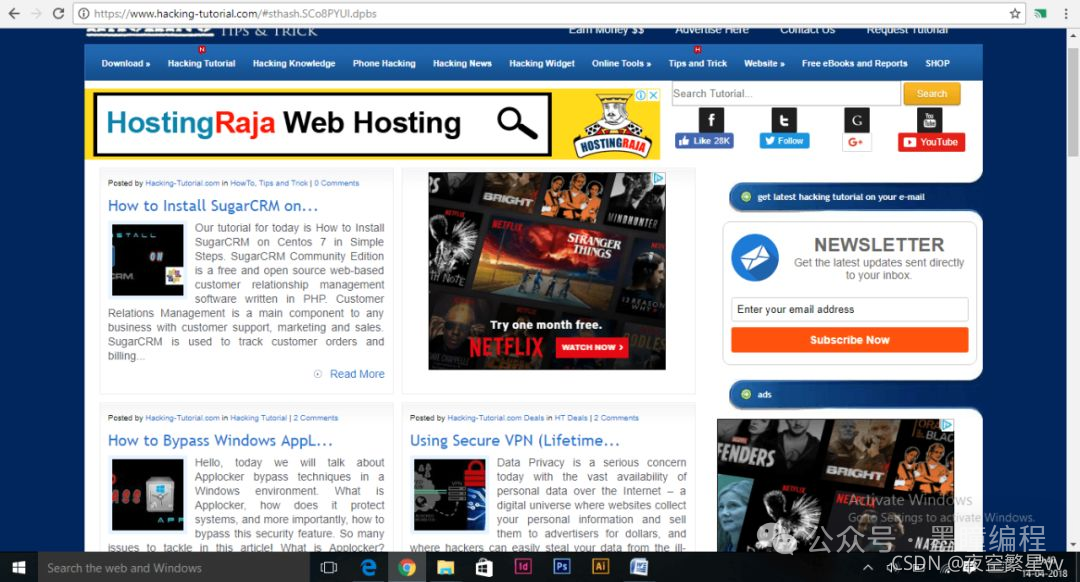1080x582 pixels.
Task: Show hidden system tray icons chevron
Action: coord(868,568)
